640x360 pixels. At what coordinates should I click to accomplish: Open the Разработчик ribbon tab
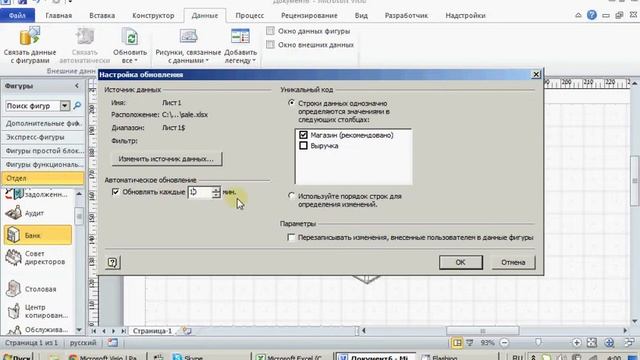[406, 16]
